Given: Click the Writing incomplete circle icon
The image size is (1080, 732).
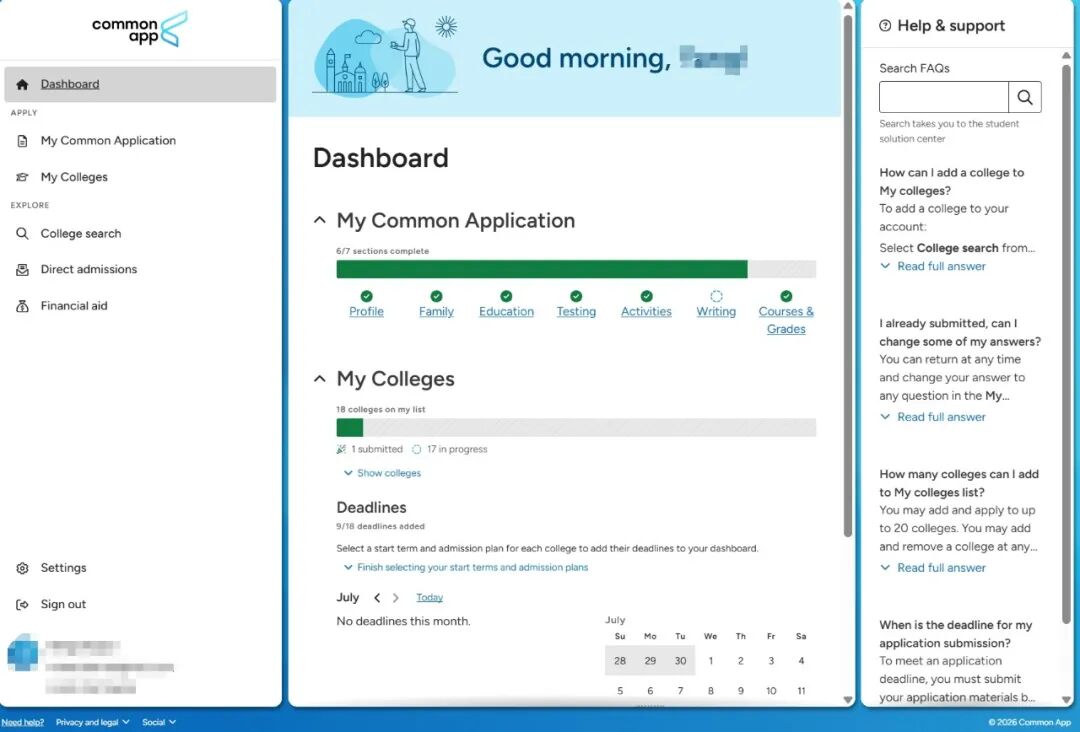Looking at the screenshot, I should [716, 296].
